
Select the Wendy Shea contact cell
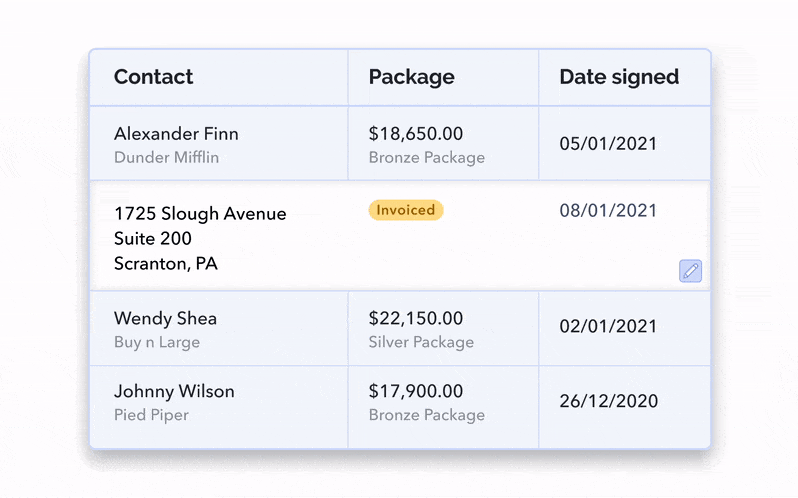tap(165, 319)
